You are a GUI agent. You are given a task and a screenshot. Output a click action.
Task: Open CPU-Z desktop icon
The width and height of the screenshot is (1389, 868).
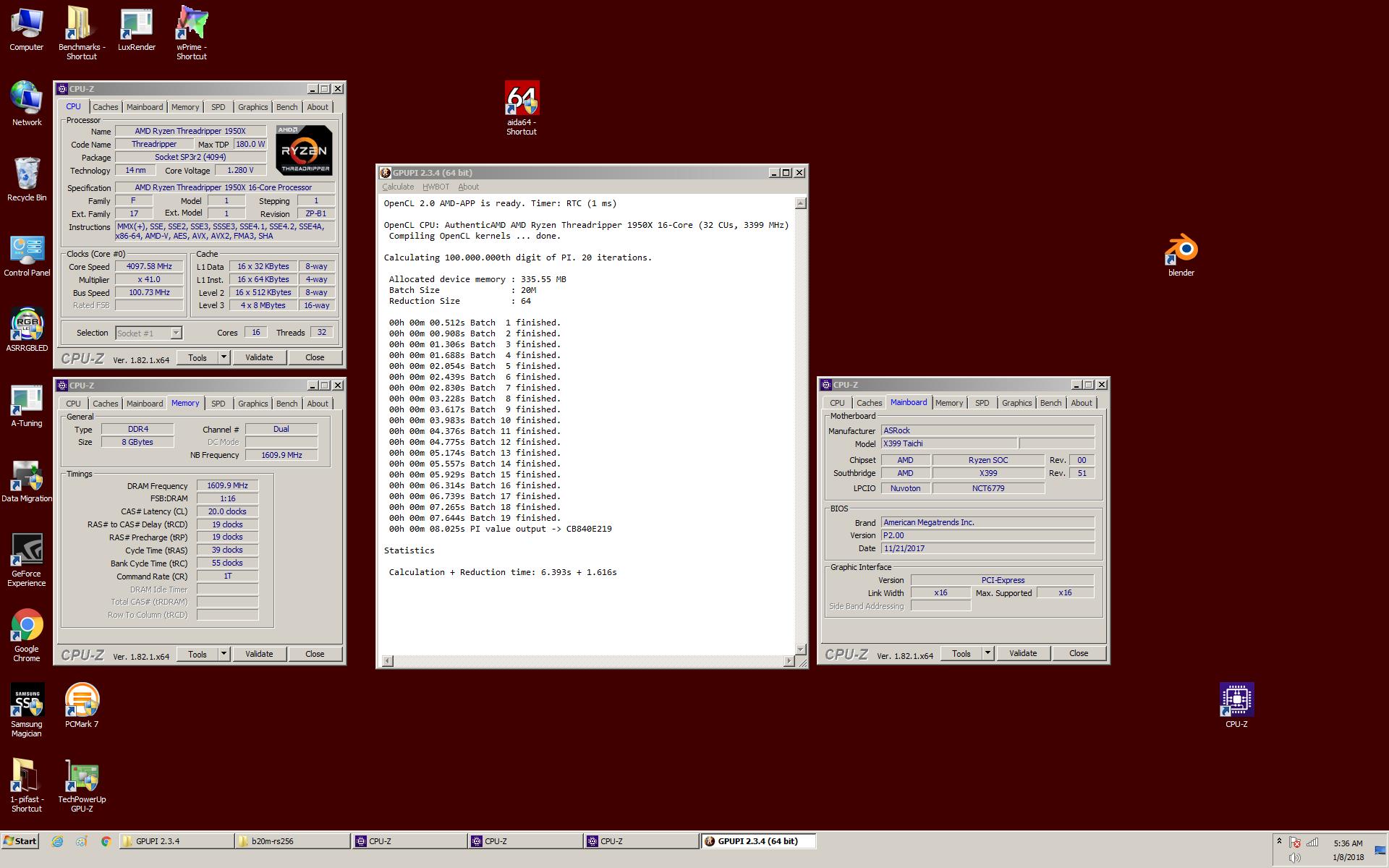pos(1236,705)
